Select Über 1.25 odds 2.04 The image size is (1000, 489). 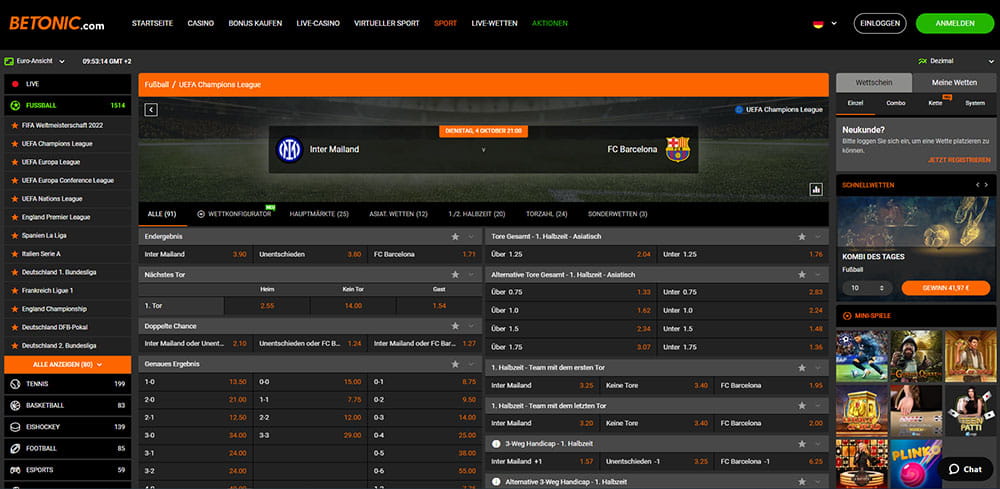click(571, 254)
